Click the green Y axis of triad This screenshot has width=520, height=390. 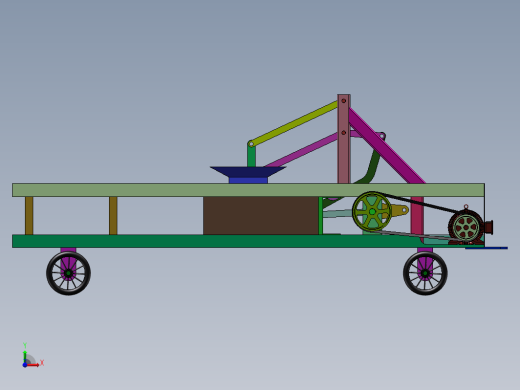[25, 357]
